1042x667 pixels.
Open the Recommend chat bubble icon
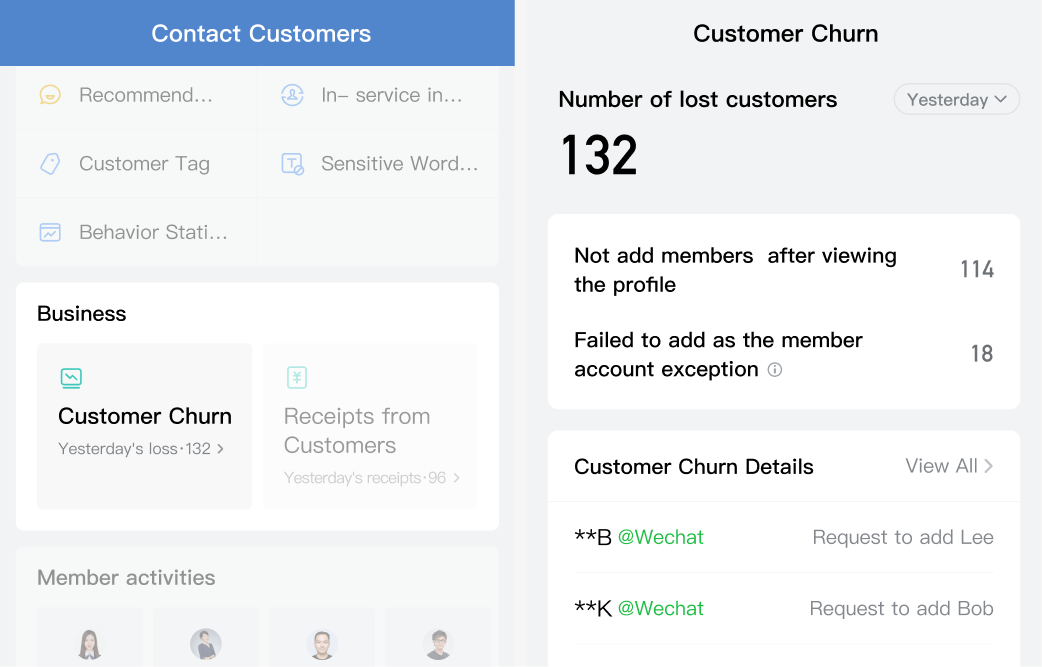pyautogui.click(x=50, y=95)
